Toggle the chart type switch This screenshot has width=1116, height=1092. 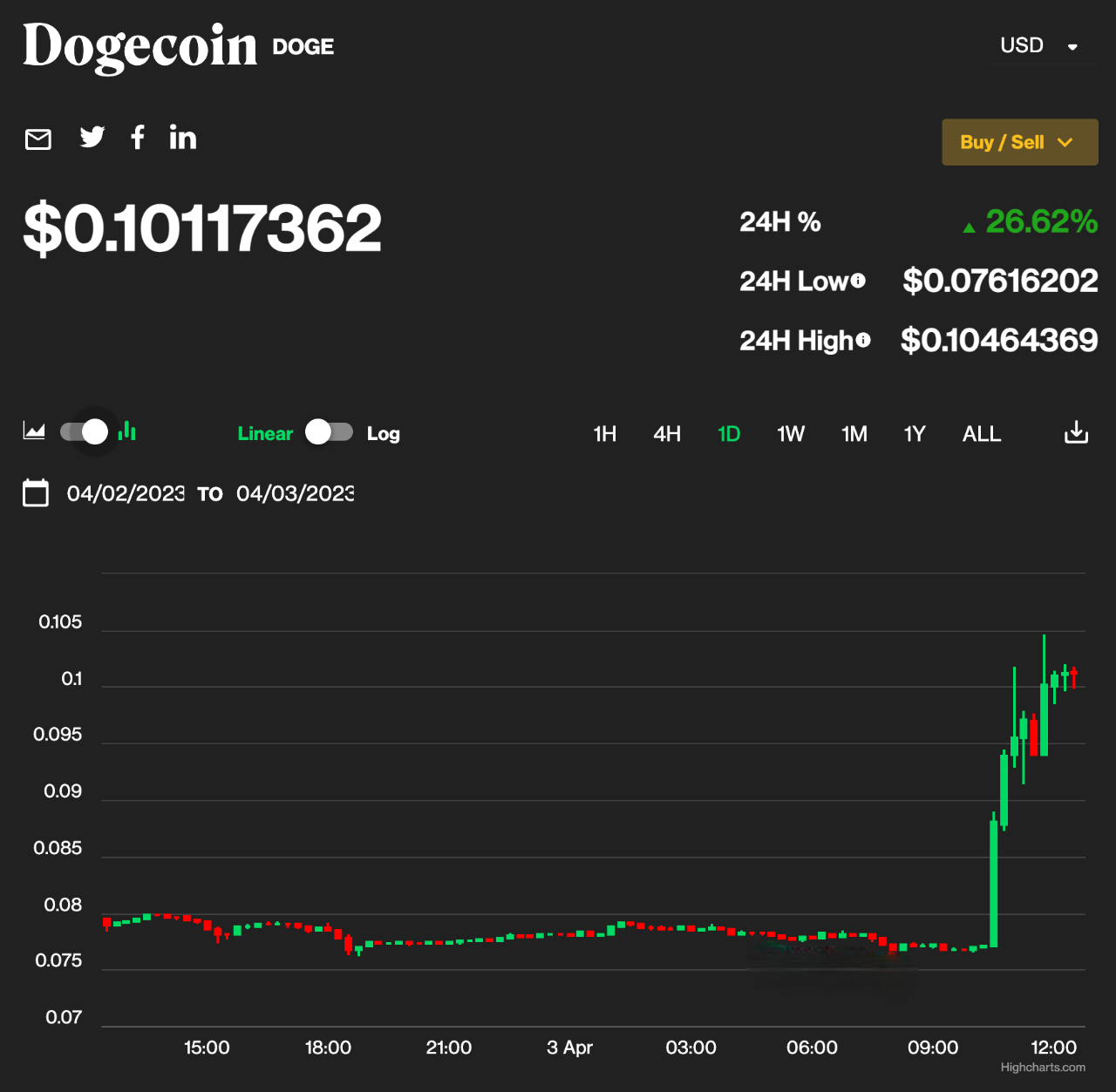tap(85, 431)
